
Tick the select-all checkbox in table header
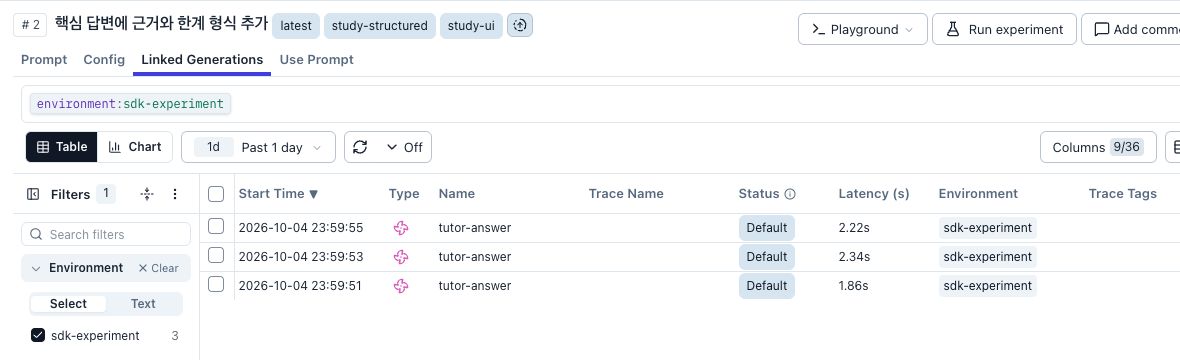tap(216, 194)
